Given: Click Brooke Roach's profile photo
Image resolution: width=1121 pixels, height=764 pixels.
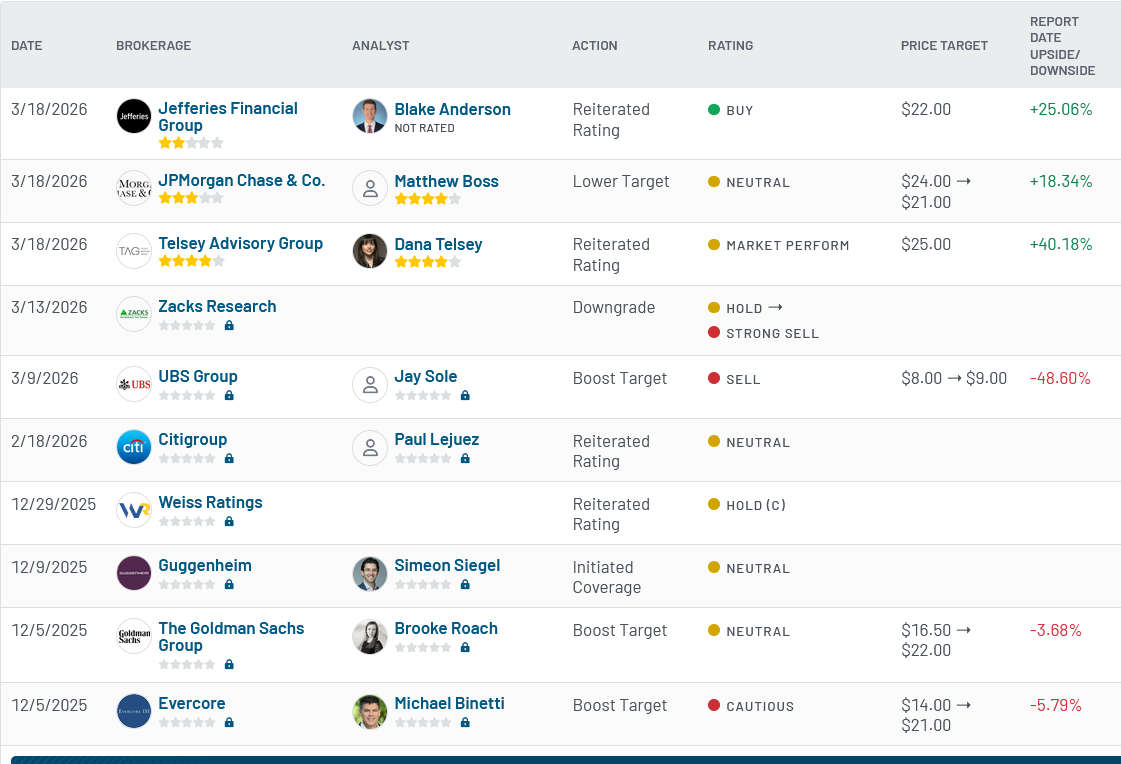Looking at the screenshot, I should [x=370, y=636].
